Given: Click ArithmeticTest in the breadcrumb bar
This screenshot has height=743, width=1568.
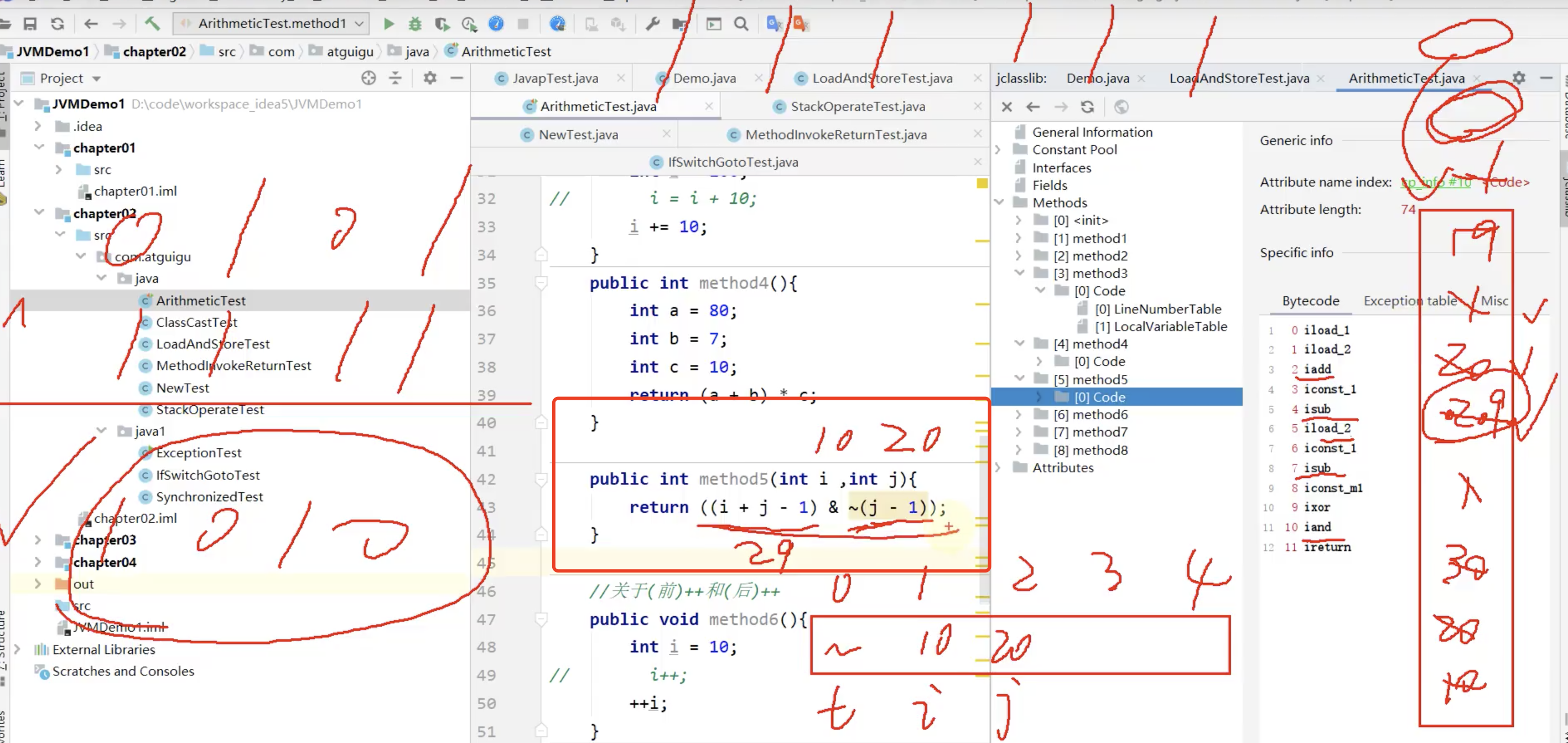Looking at the screenshot, I should (x=505, y=52).
